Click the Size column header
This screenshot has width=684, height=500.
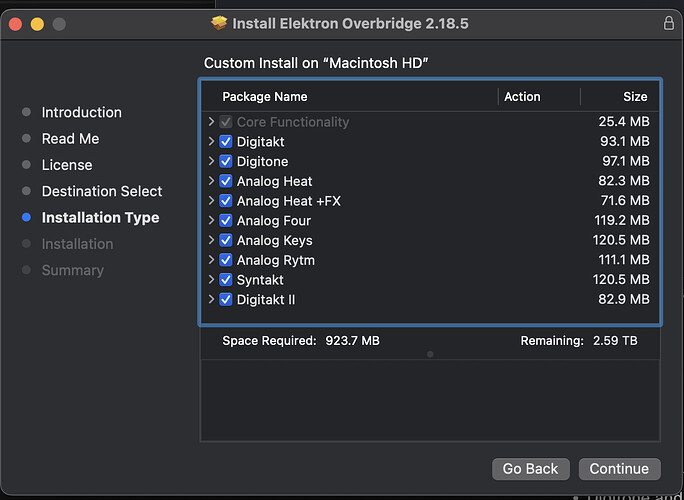pyautogui.click(x=635, y=96)
